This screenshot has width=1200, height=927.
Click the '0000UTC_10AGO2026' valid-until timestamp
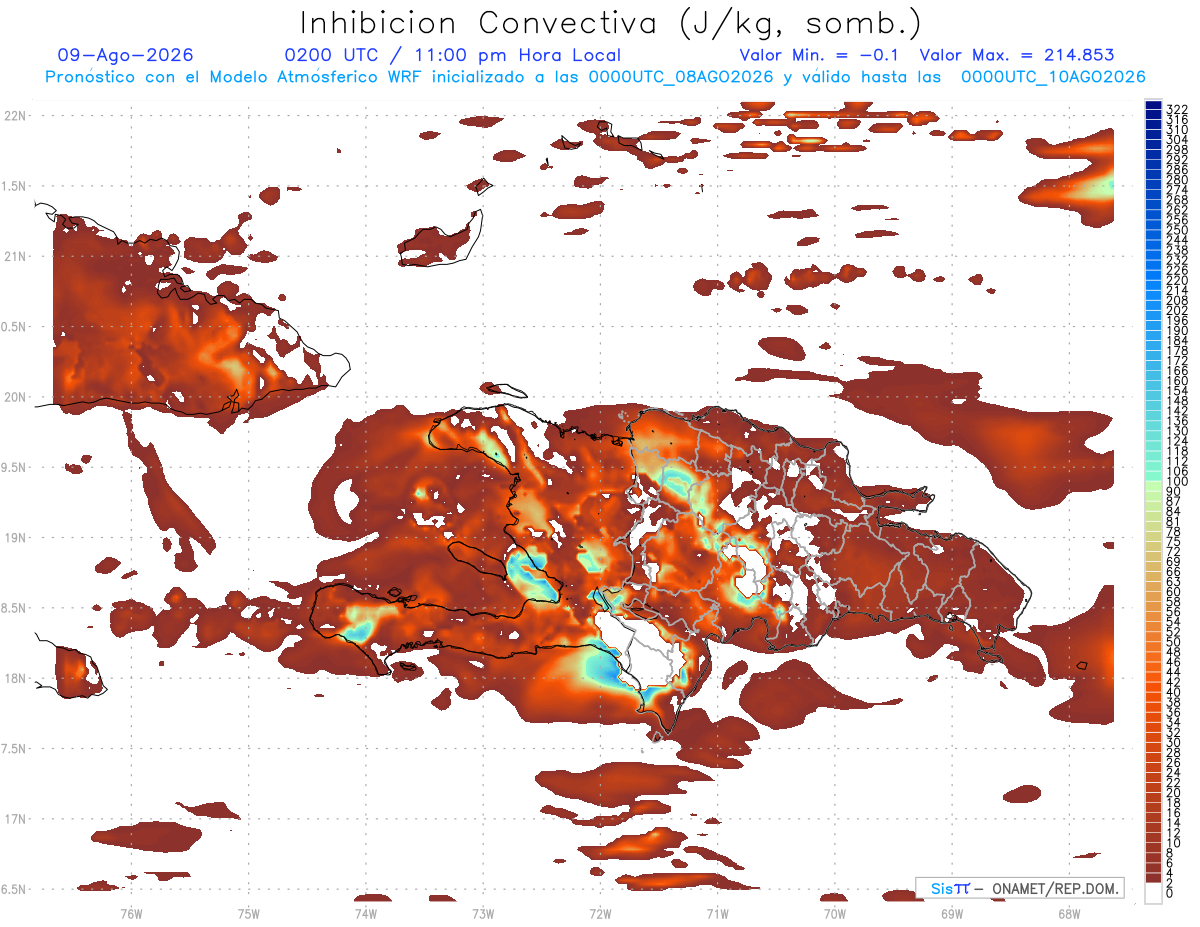point(1053,77)
